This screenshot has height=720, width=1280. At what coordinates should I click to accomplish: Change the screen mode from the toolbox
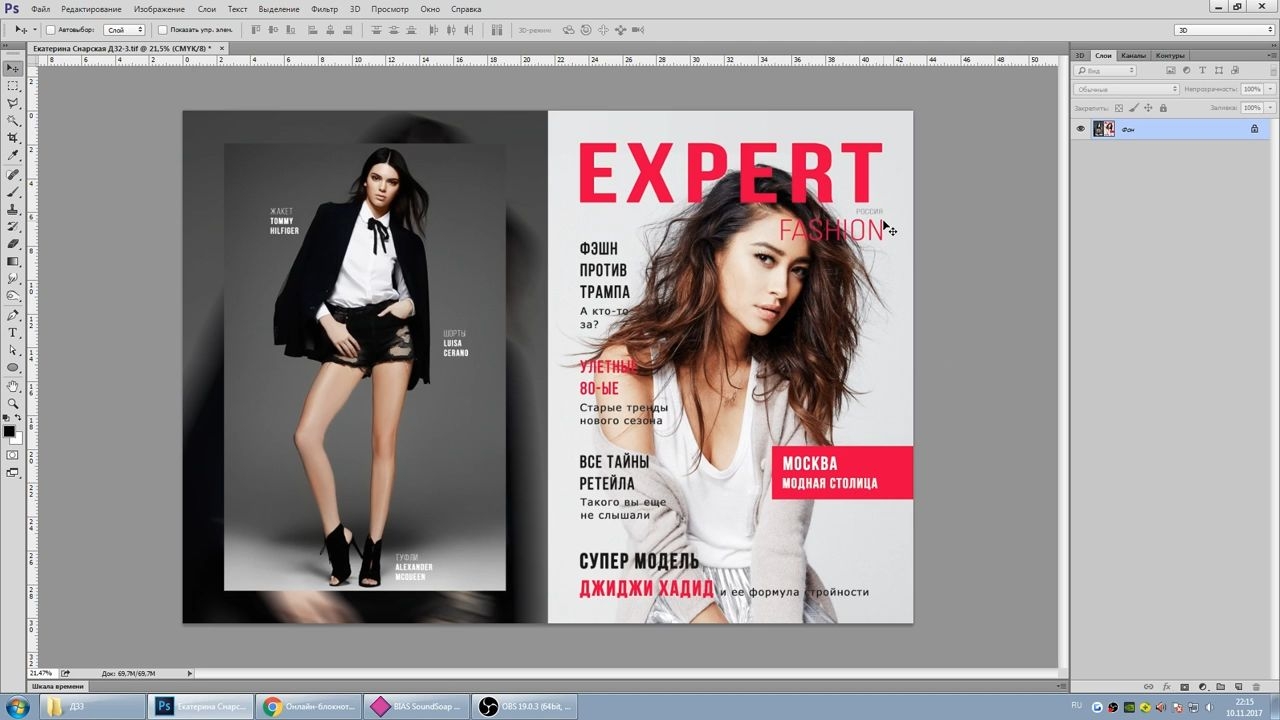[13, 473]
